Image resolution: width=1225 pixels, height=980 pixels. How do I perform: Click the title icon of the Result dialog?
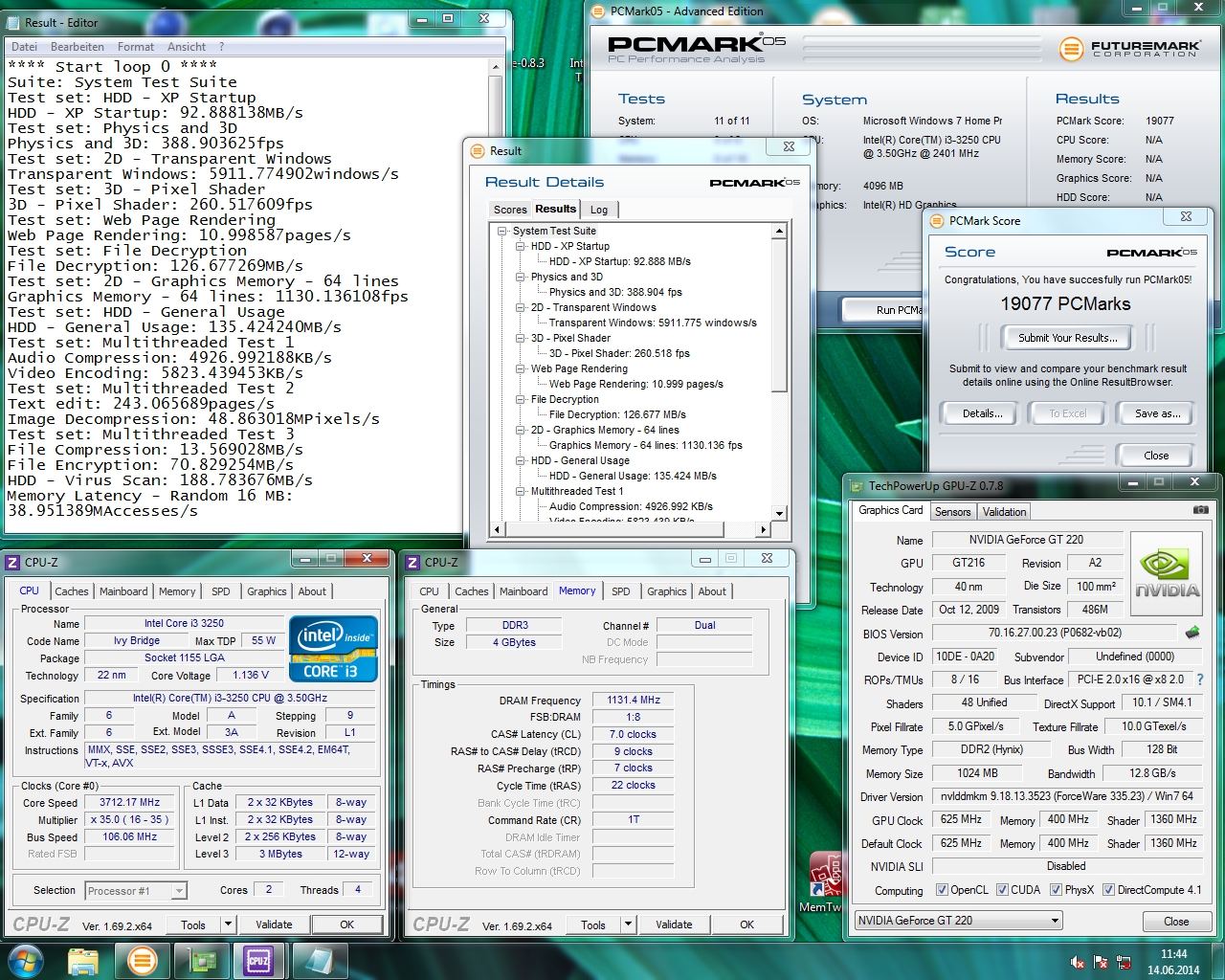(478, 150)
